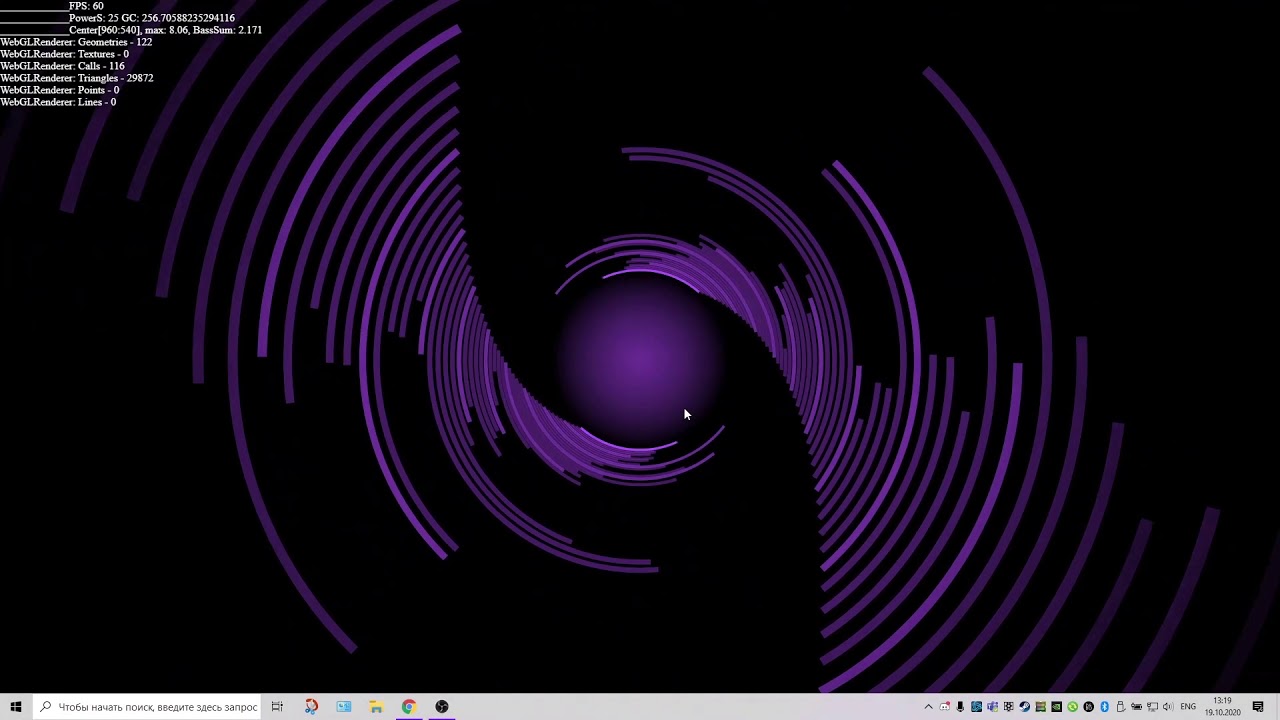Open Bluetooth devices tray icon

point(1104,707)
